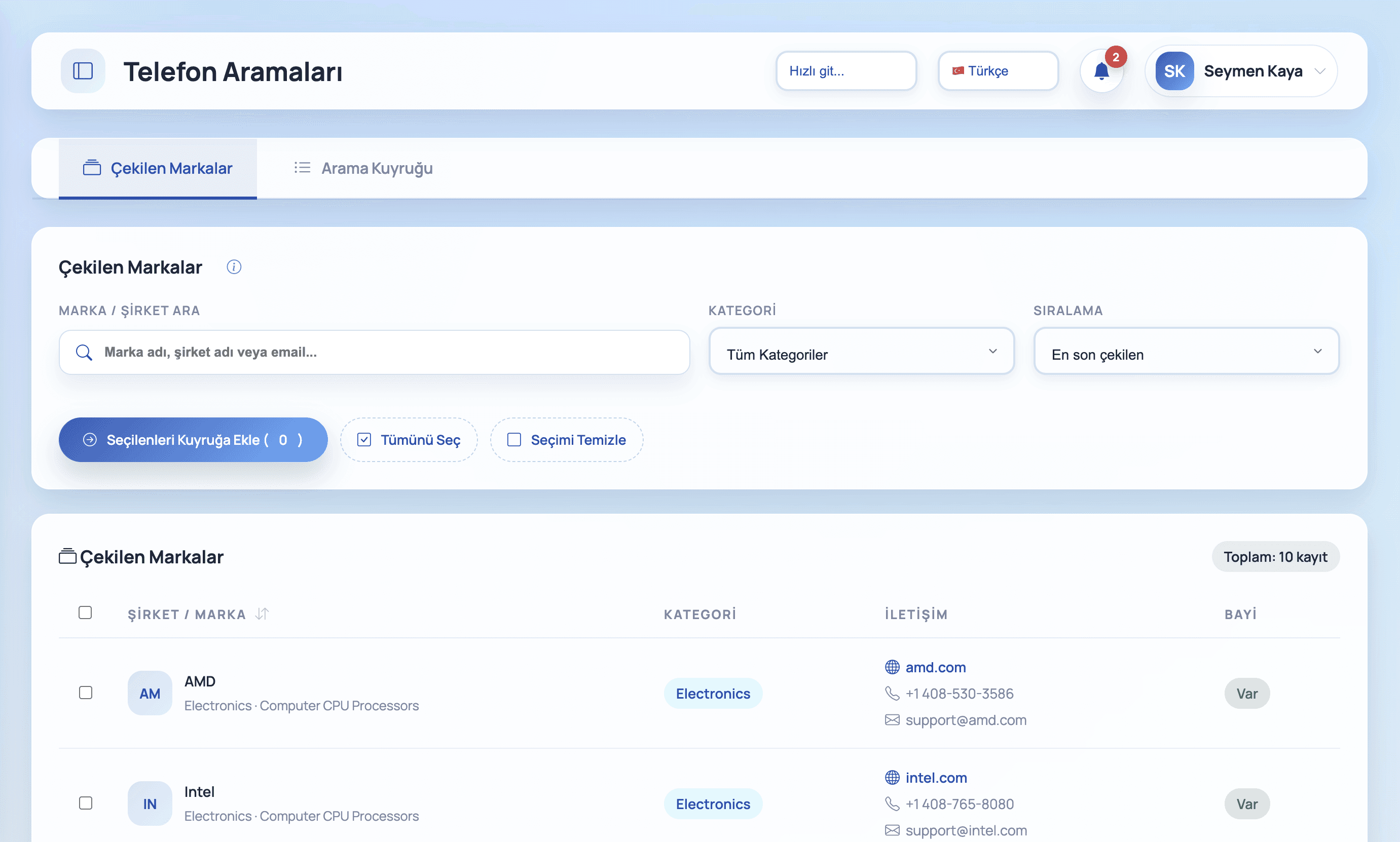
Task: Open the Tüm Kategoriler dropdown
Action: coord(861,352)
